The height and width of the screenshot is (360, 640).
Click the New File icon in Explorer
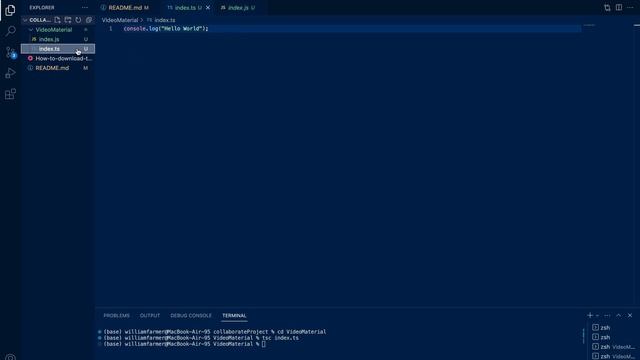[57, 20]
